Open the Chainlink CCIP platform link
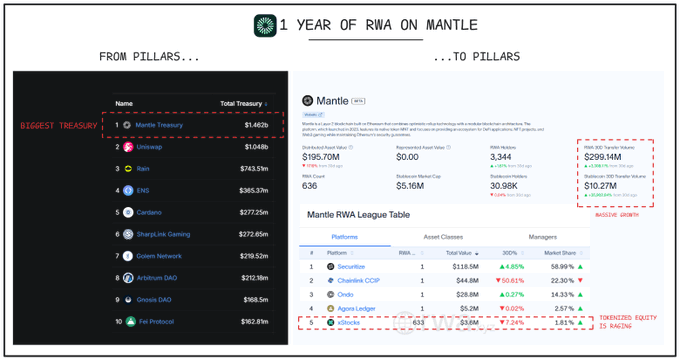Image resolution: width=680 pixels, height=360 pixels. (359, 281)
